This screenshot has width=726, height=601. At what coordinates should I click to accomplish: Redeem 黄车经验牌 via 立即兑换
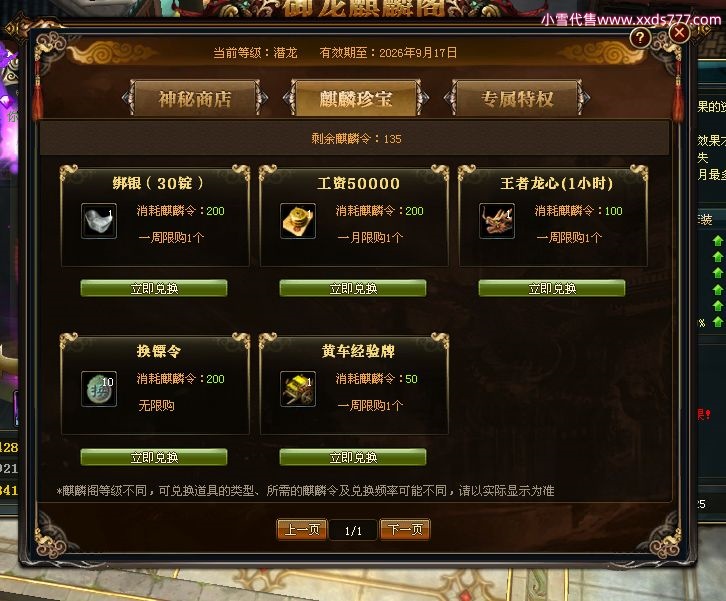click(353, 457)
